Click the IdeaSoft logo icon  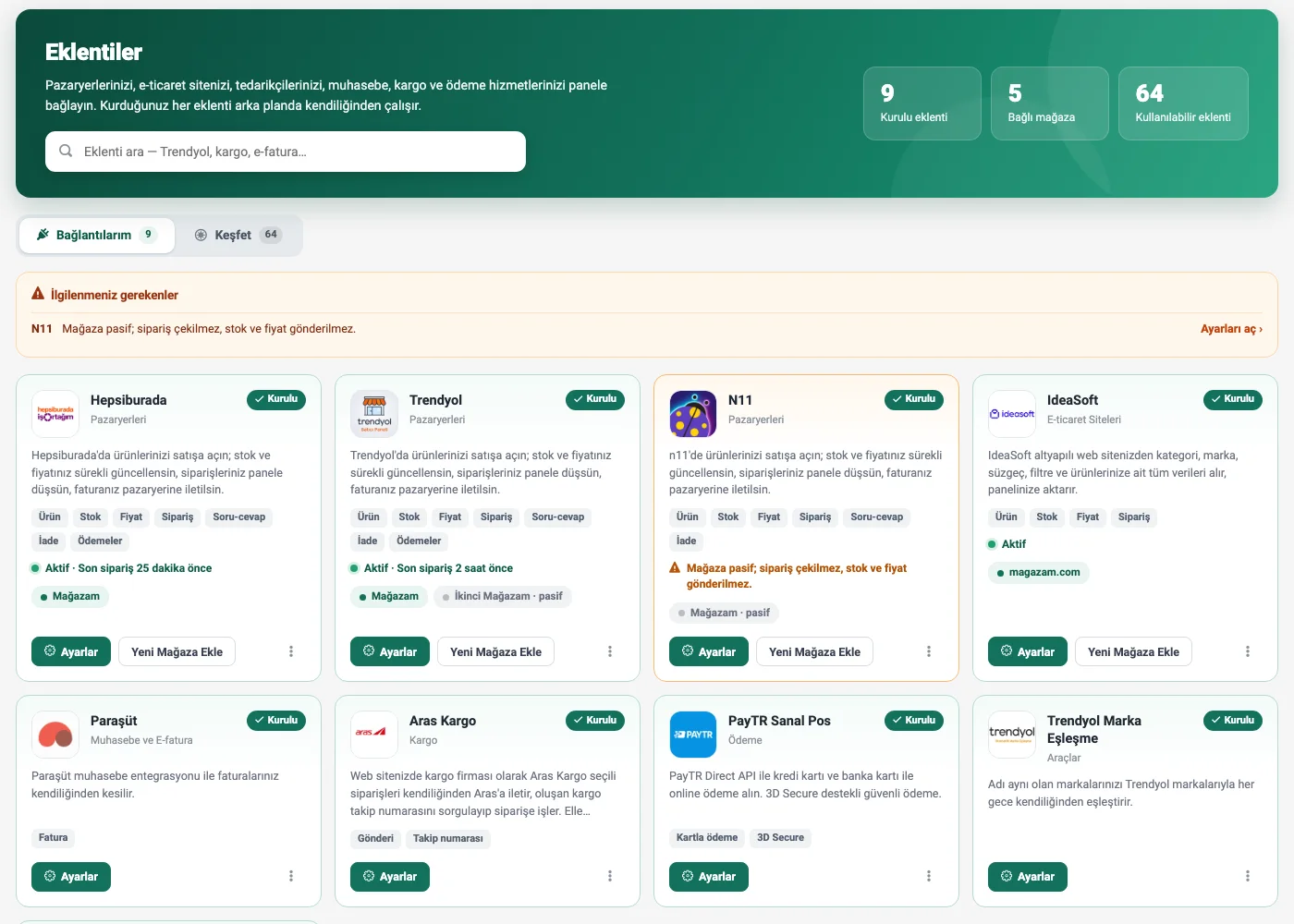(x=1012, y=414)
